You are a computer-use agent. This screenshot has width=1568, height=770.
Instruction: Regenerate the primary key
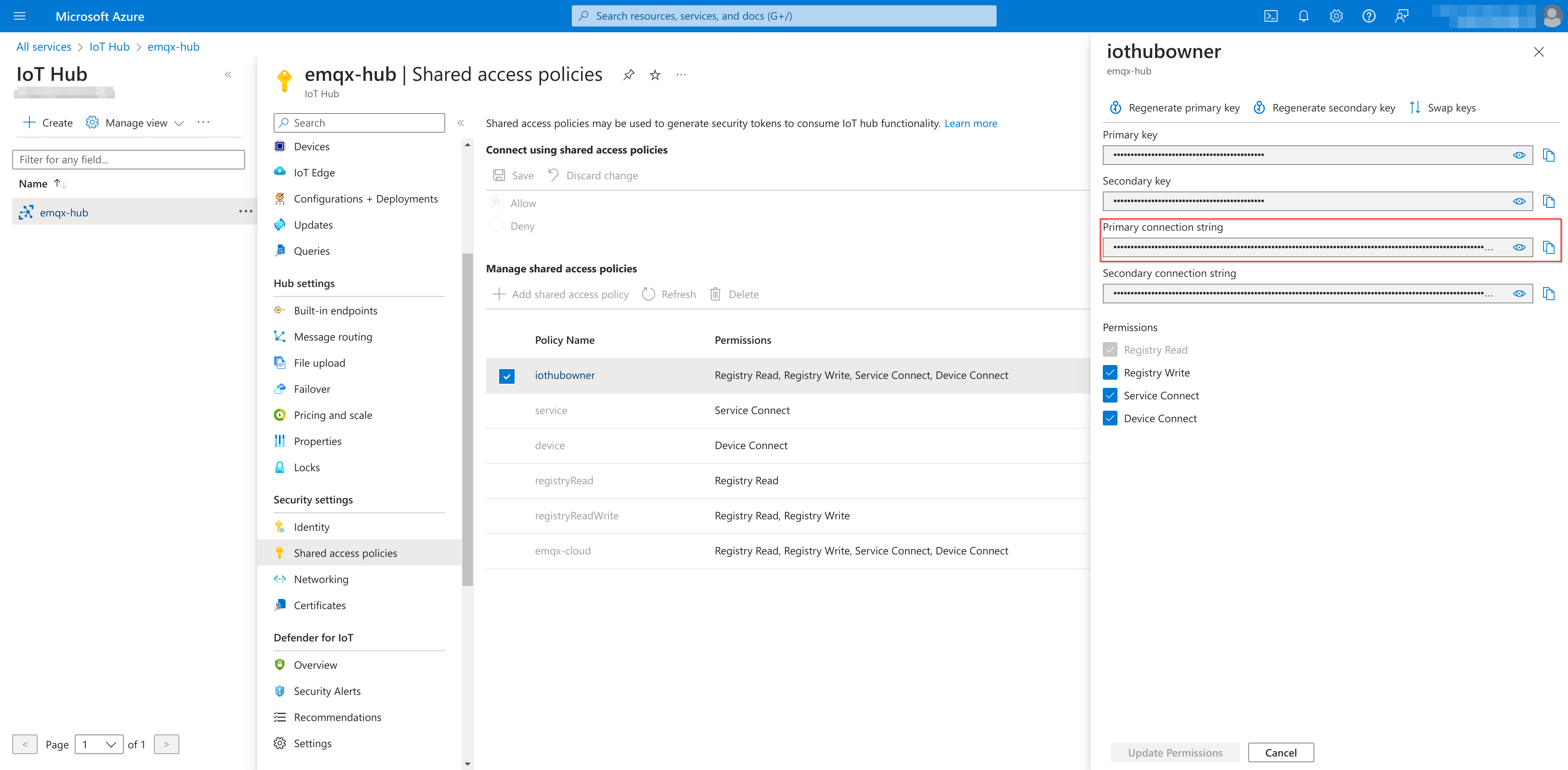[x=1173, y=107]
